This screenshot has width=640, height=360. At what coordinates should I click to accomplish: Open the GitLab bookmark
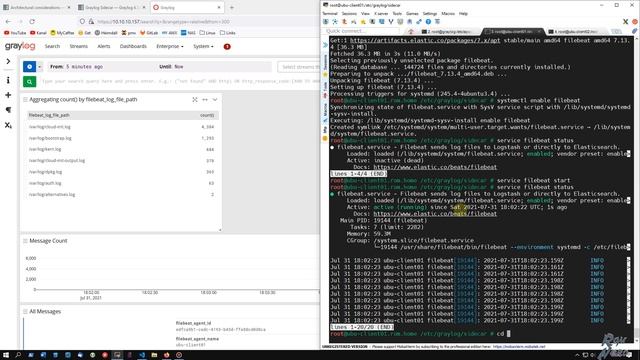tap(149, 33)
